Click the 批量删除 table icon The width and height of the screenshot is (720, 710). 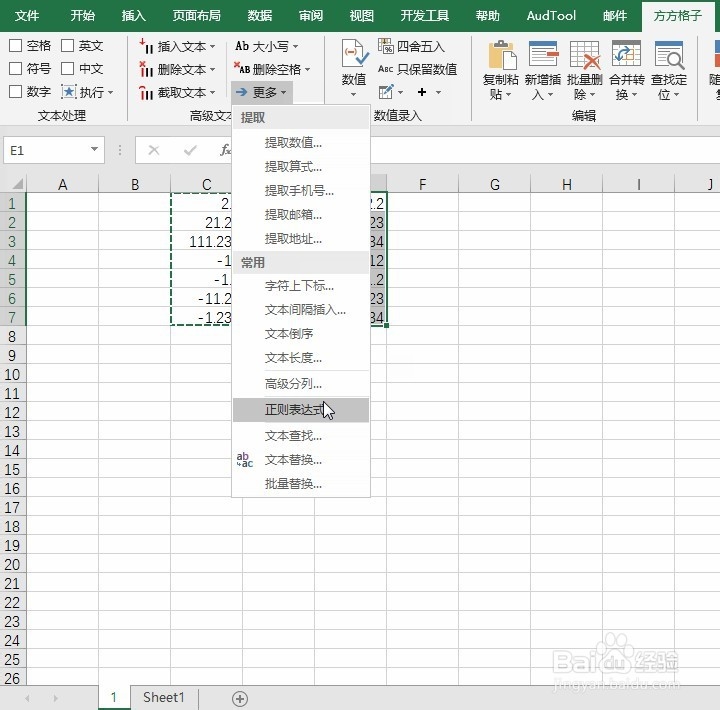coord(585,54)
